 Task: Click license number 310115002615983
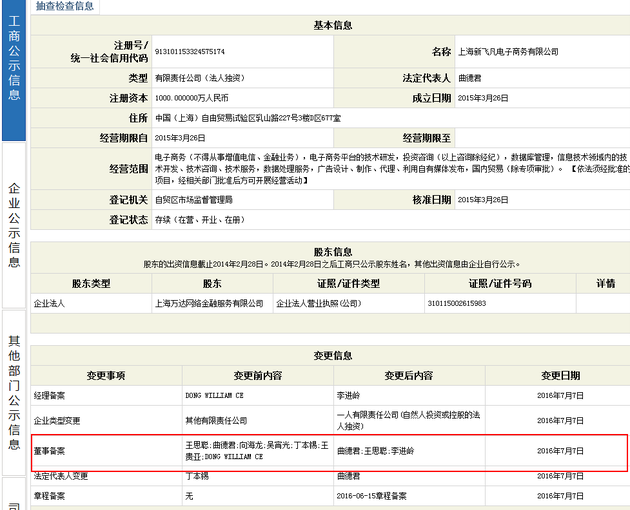457,303
